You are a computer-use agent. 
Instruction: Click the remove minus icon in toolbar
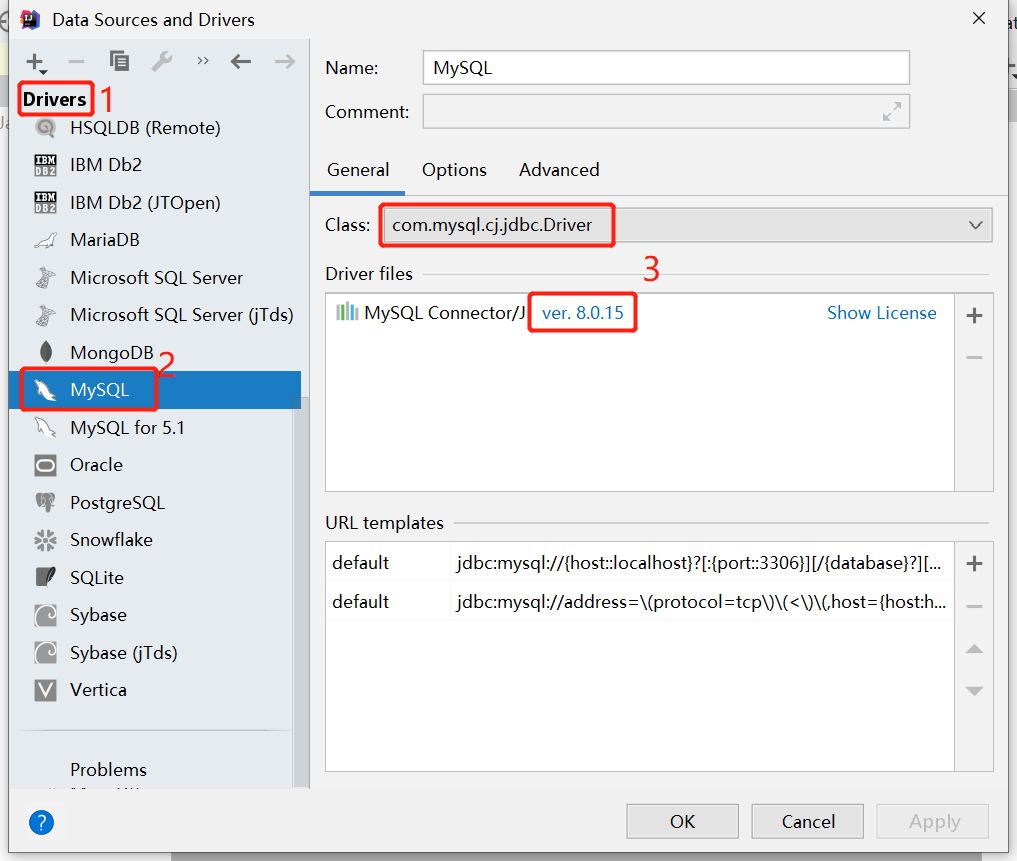[x=77, y=62]
